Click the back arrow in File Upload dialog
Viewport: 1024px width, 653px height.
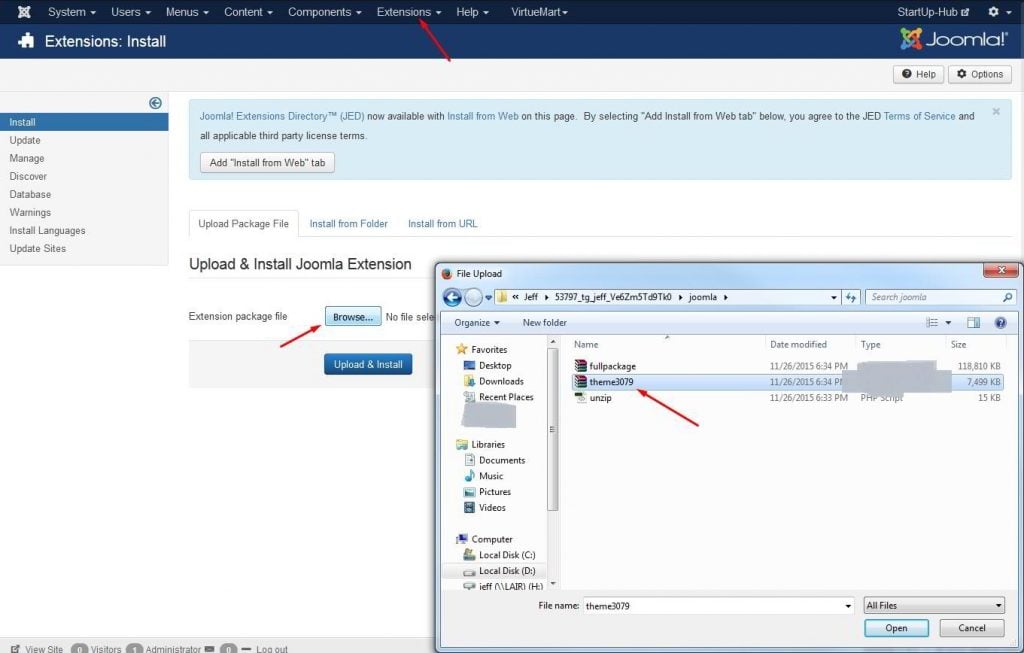coord(452,297)
